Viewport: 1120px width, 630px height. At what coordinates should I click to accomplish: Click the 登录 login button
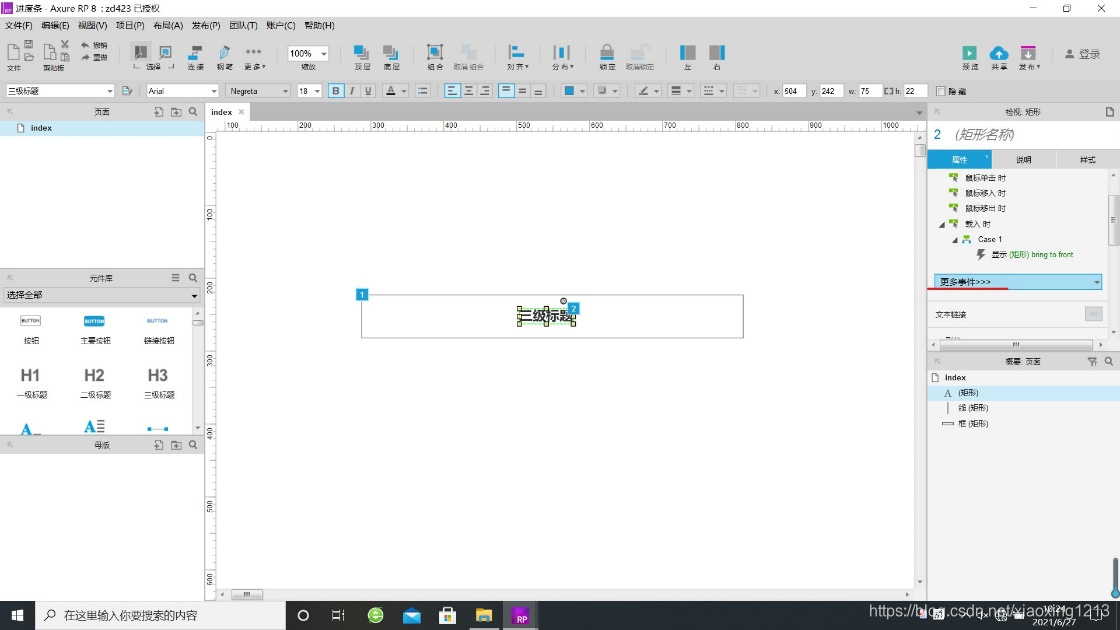1083,54
